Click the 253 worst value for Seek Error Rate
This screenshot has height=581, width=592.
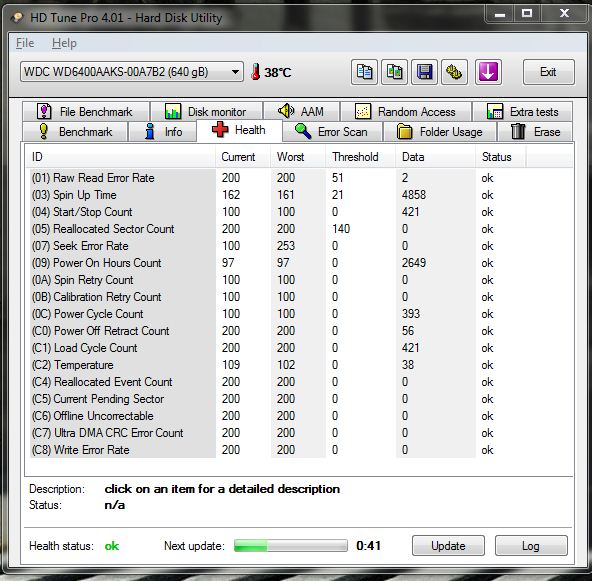point(286,246)
